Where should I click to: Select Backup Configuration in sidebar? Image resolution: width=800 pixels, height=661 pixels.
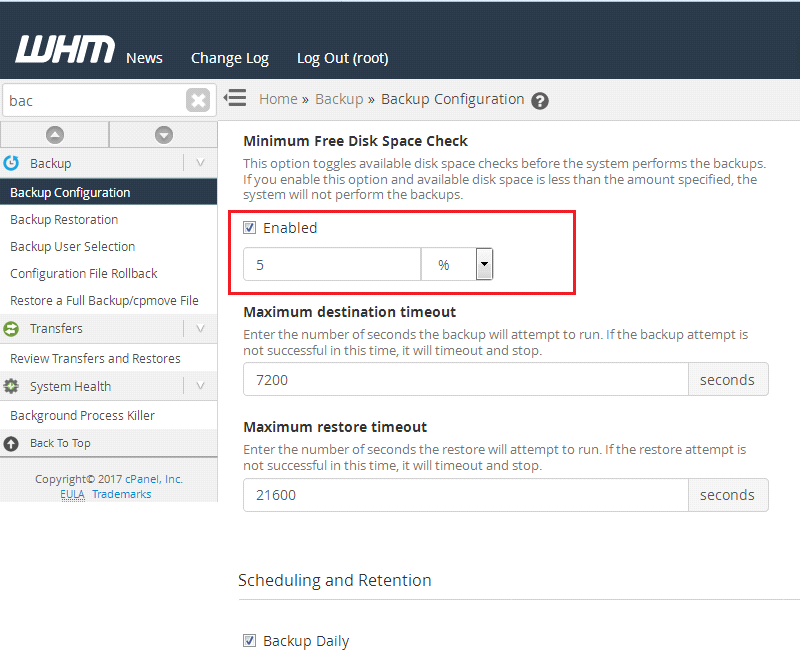click(109, 192)
